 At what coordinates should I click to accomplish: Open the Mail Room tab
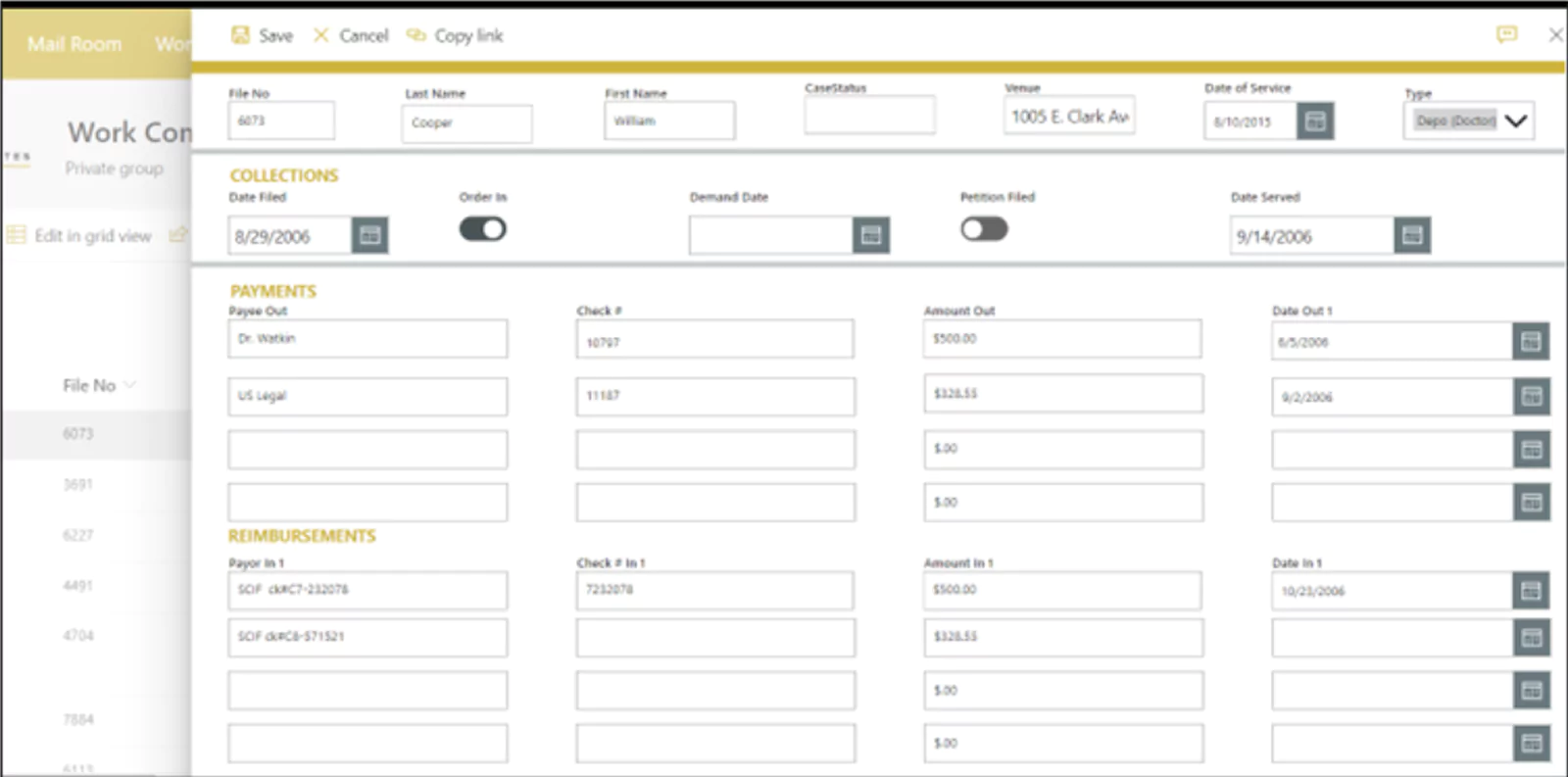(x=74, y=44)
